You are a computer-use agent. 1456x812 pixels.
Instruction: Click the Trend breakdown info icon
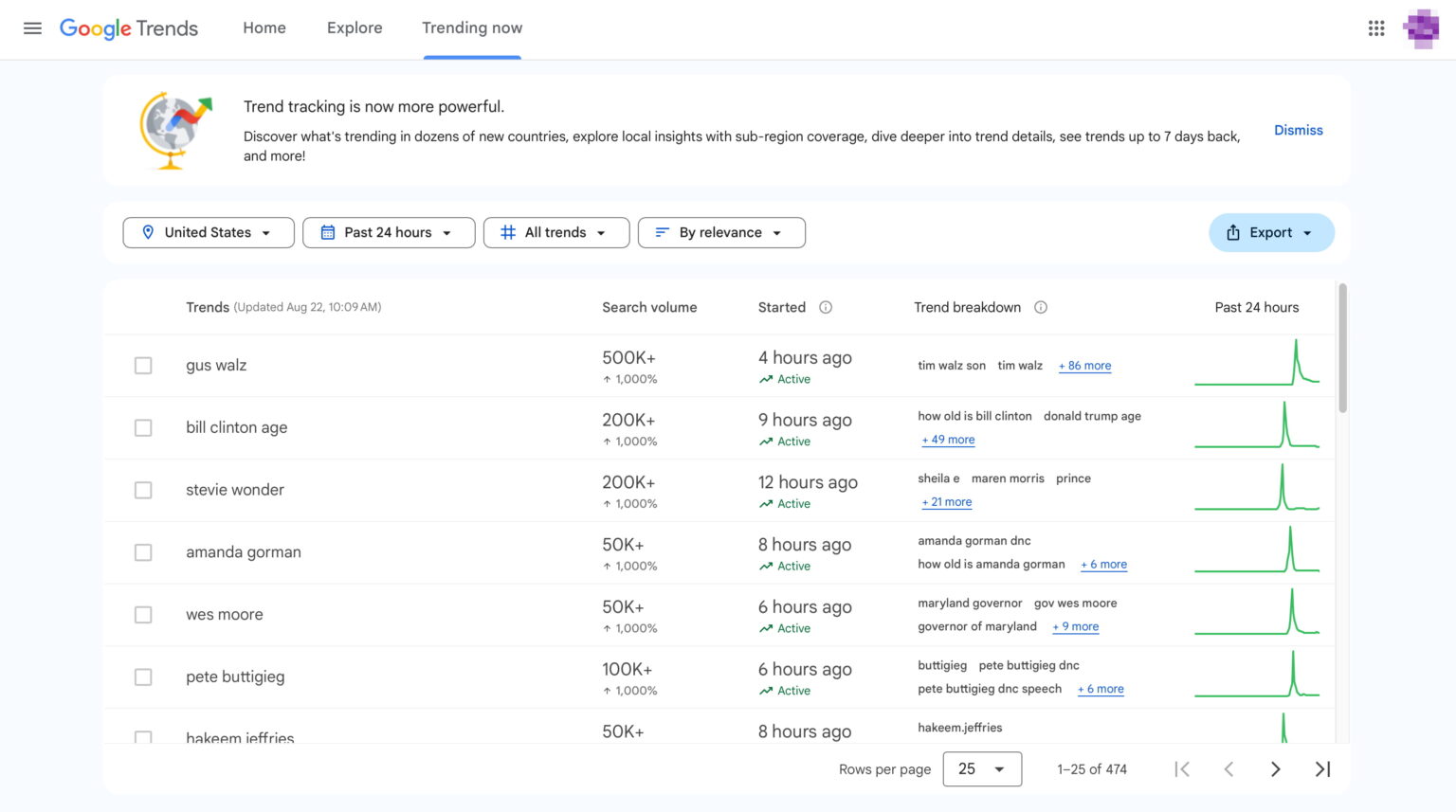coord(1041,307)
